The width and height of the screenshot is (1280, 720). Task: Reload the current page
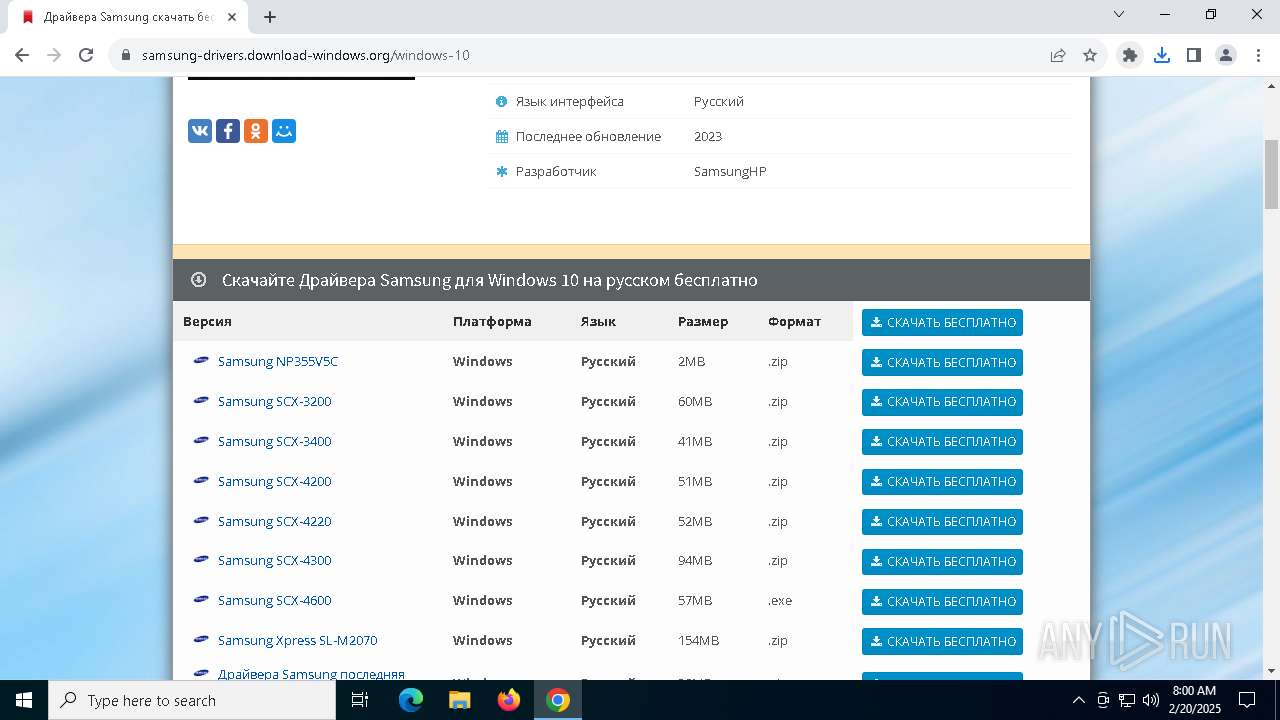[86, 55]
